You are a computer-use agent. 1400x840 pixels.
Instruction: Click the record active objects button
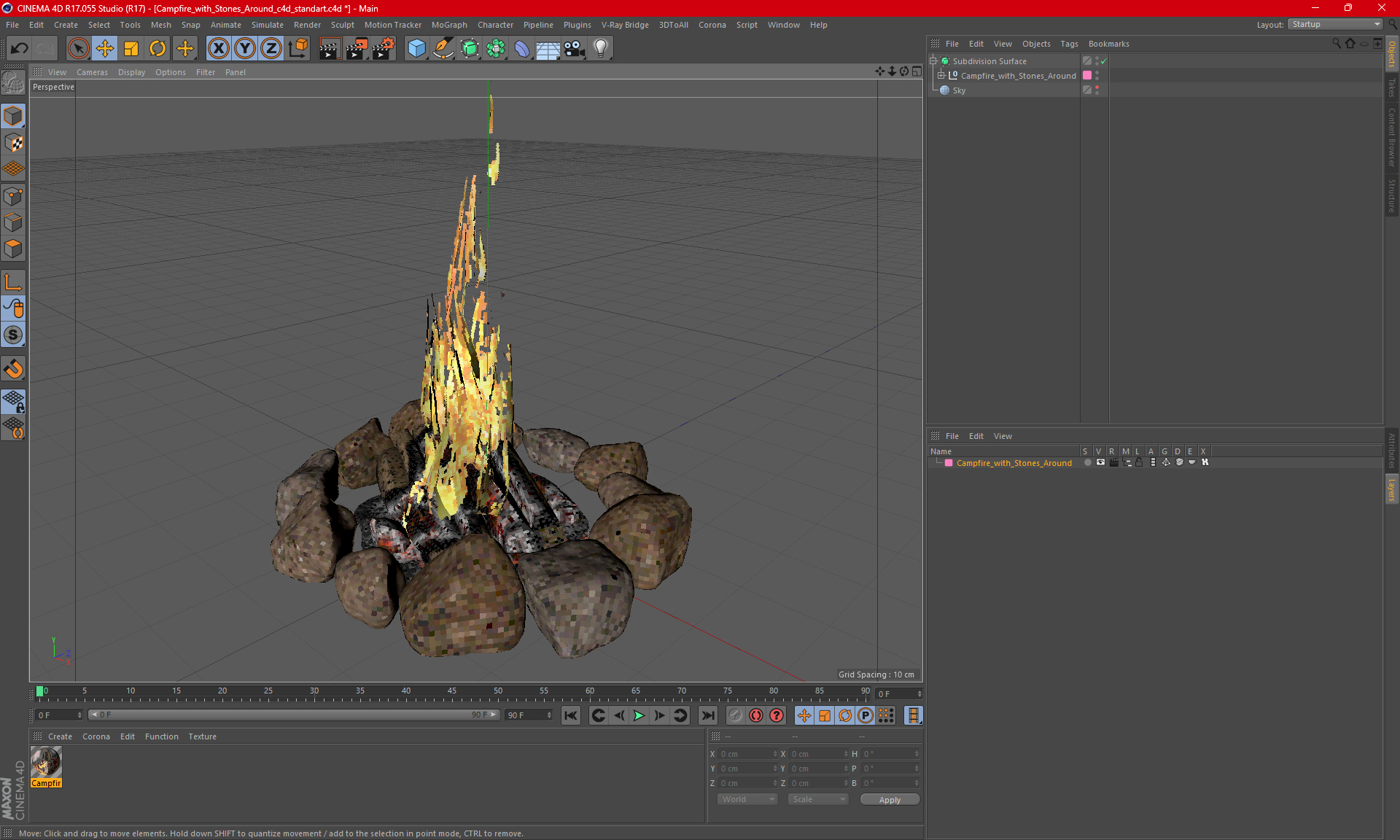click(735, 715)
